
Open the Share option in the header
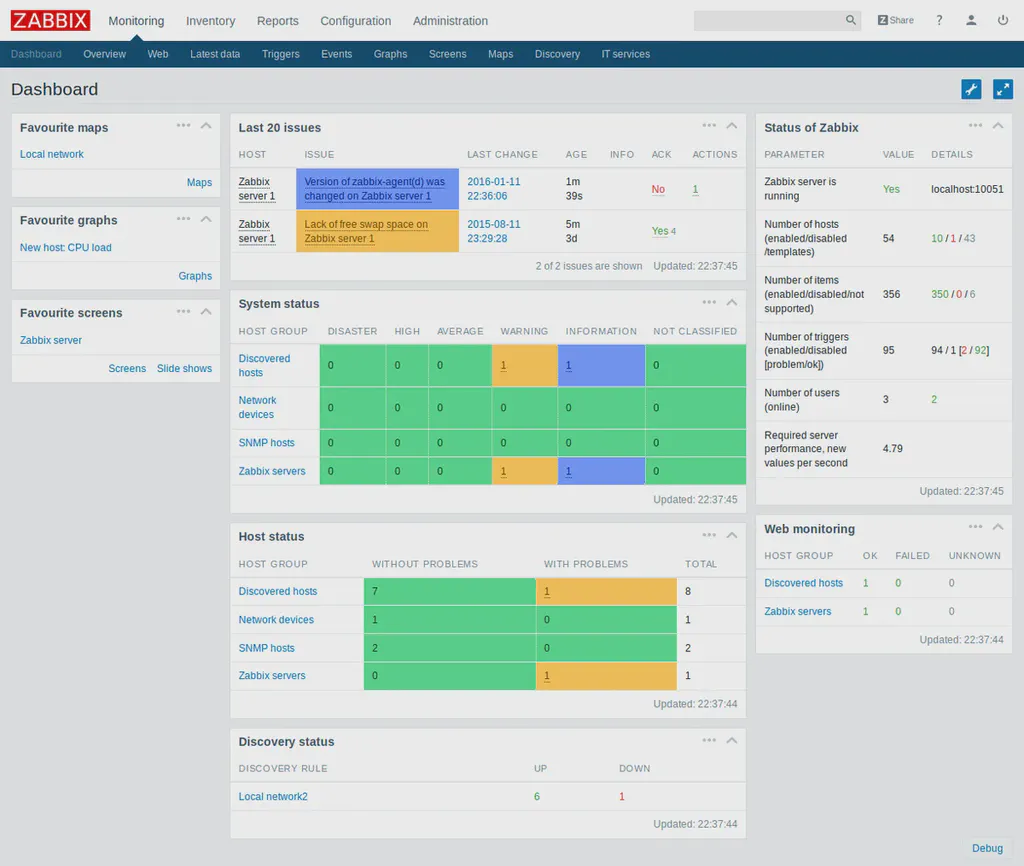pos(894,20)
